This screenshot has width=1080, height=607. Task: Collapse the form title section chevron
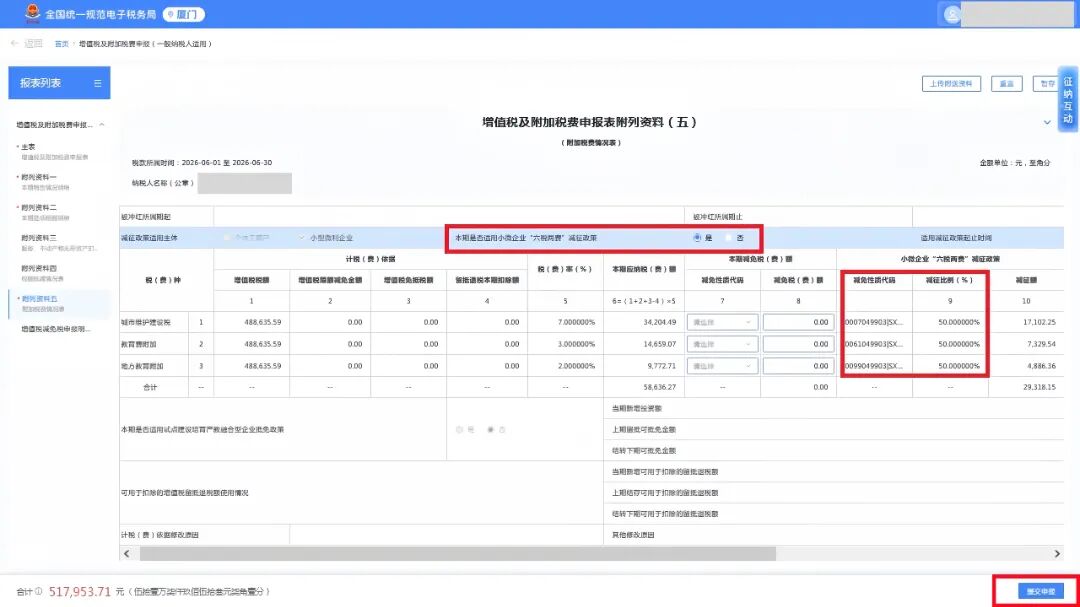1047,123
